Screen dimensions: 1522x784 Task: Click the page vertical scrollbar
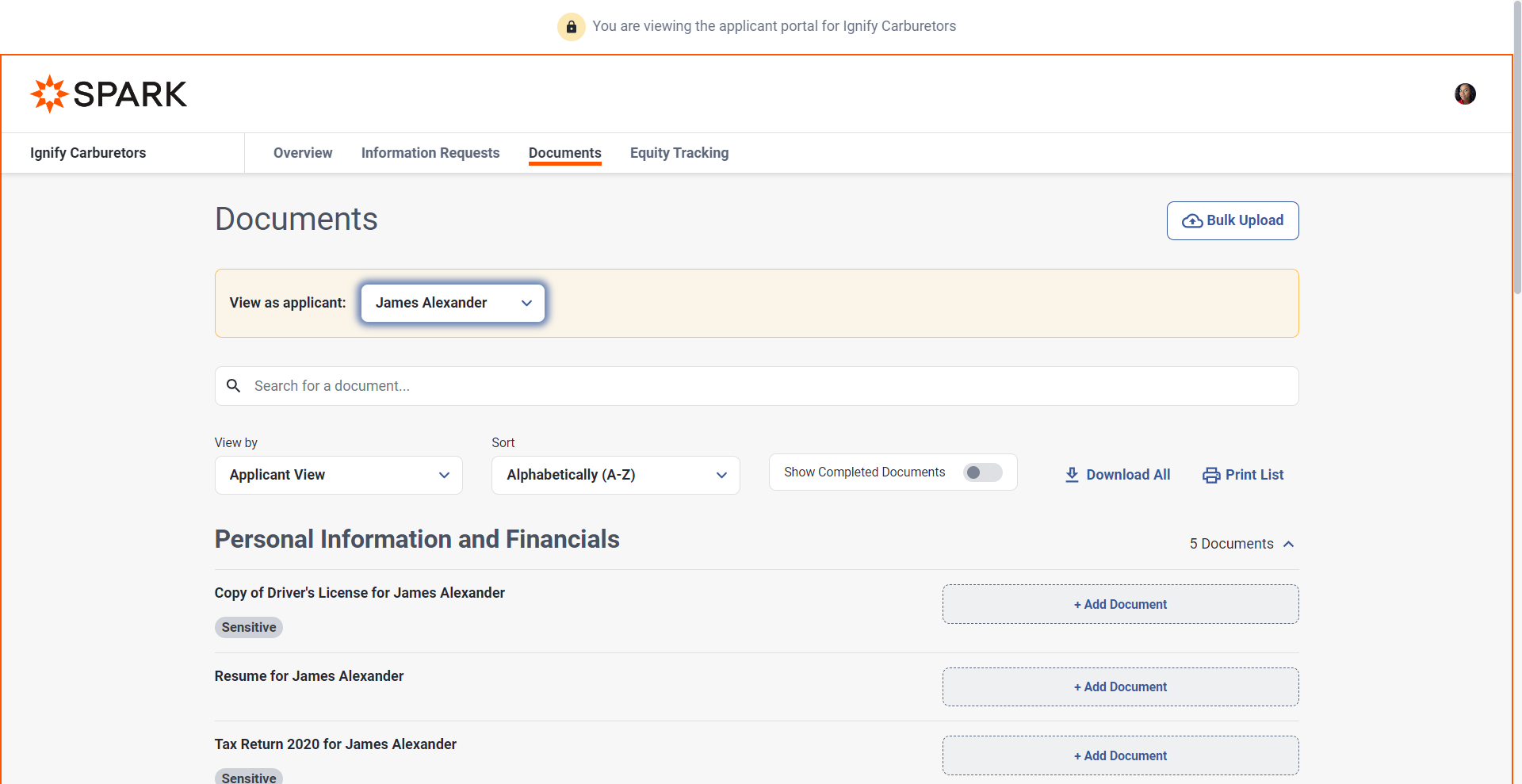[x=1516, y=159]
